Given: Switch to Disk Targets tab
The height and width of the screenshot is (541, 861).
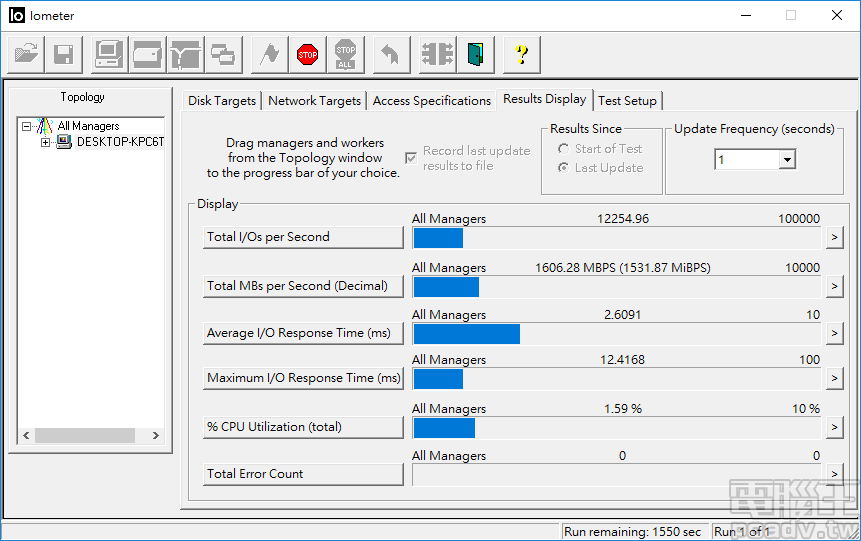Looking at the screenshot, I should point(222,101).
